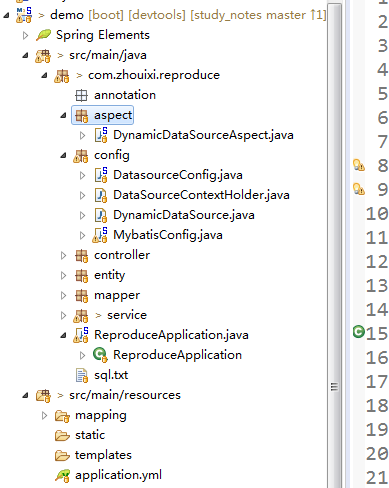Collapse the com.zhouixi.reproduce package
This screenshot has width=389, height=488.
[44, 75]
